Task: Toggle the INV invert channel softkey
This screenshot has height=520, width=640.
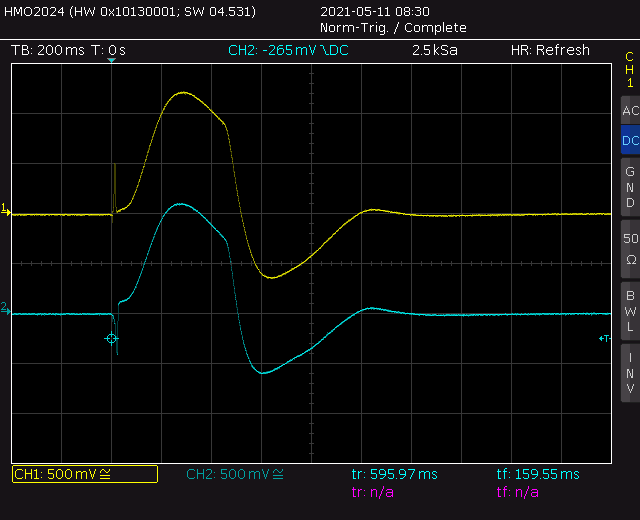Action: click(630, 373)
